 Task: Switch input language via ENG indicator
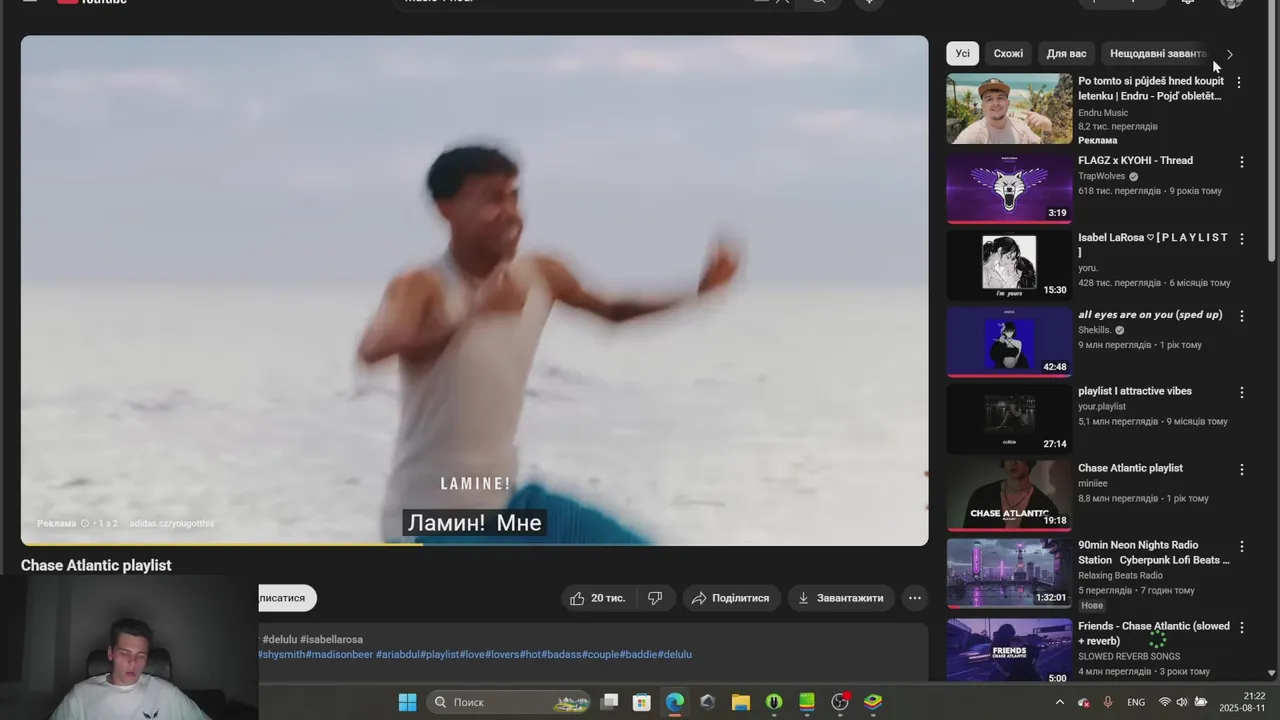(1136, 702)
